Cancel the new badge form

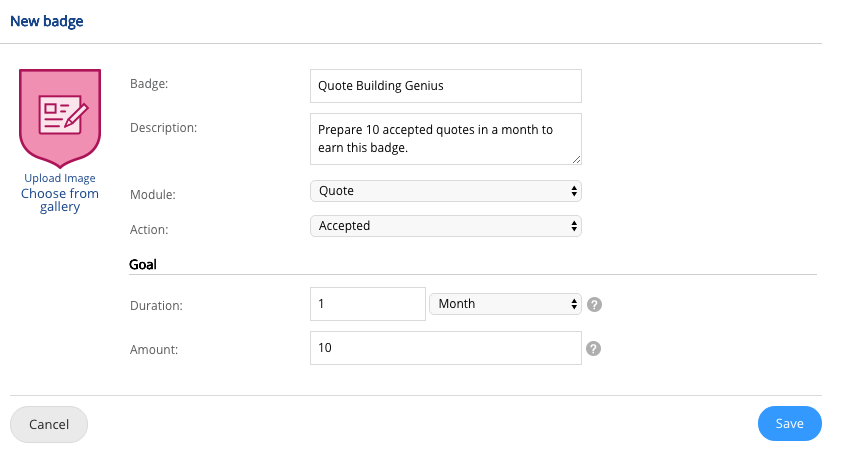coord(49,424)
